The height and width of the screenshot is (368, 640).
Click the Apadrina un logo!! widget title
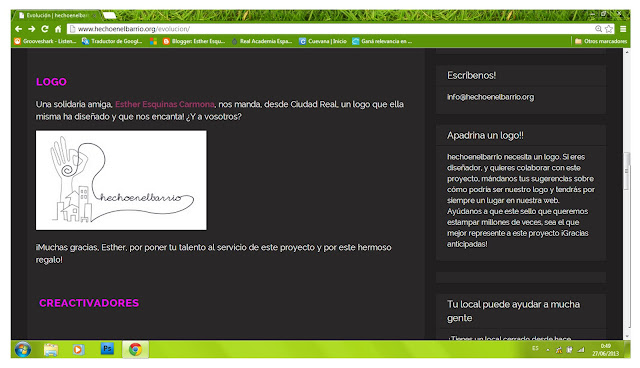485,135
